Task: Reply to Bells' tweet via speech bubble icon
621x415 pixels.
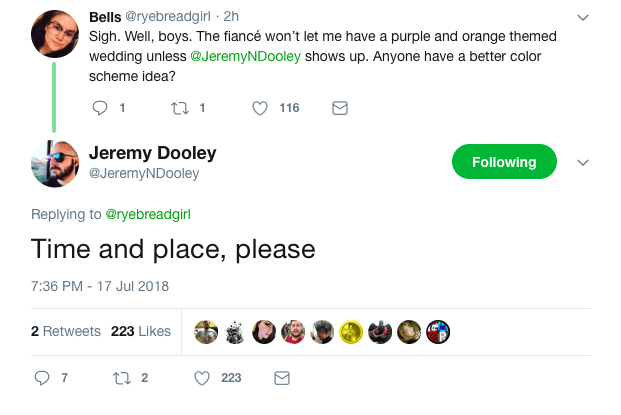Action: (x=99, y=108)
